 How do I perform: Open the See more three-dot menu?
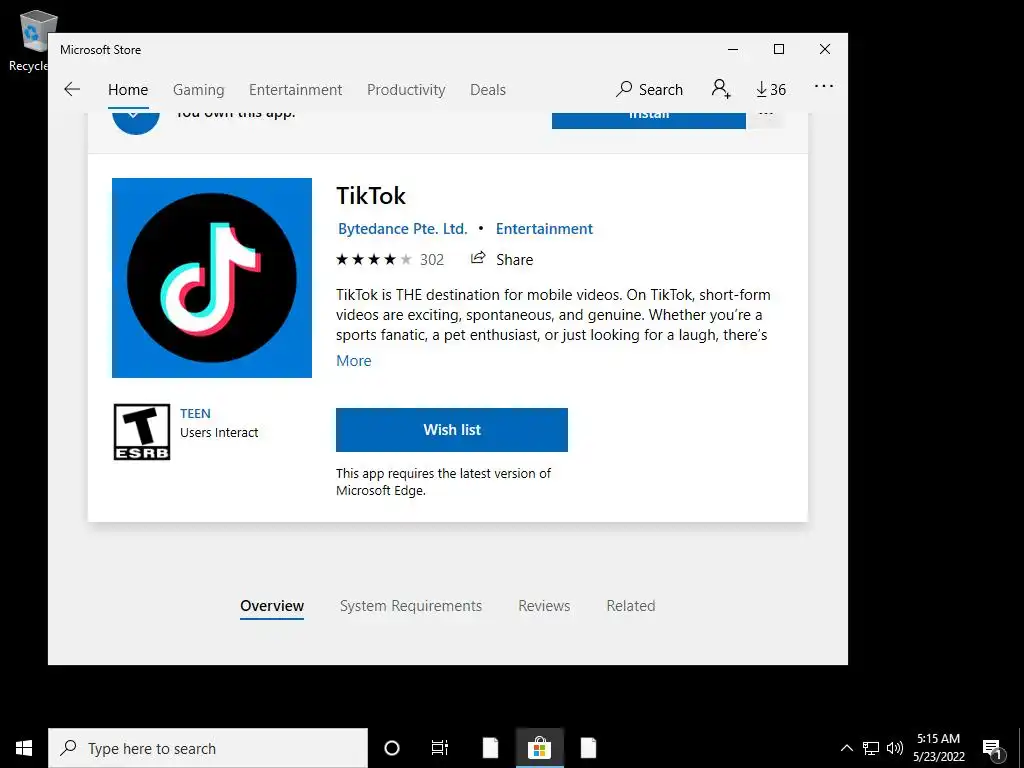824,86
